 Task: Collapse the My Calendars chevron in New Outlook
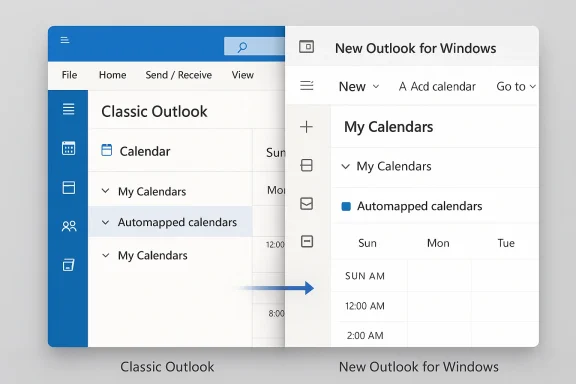click(345, 166)
